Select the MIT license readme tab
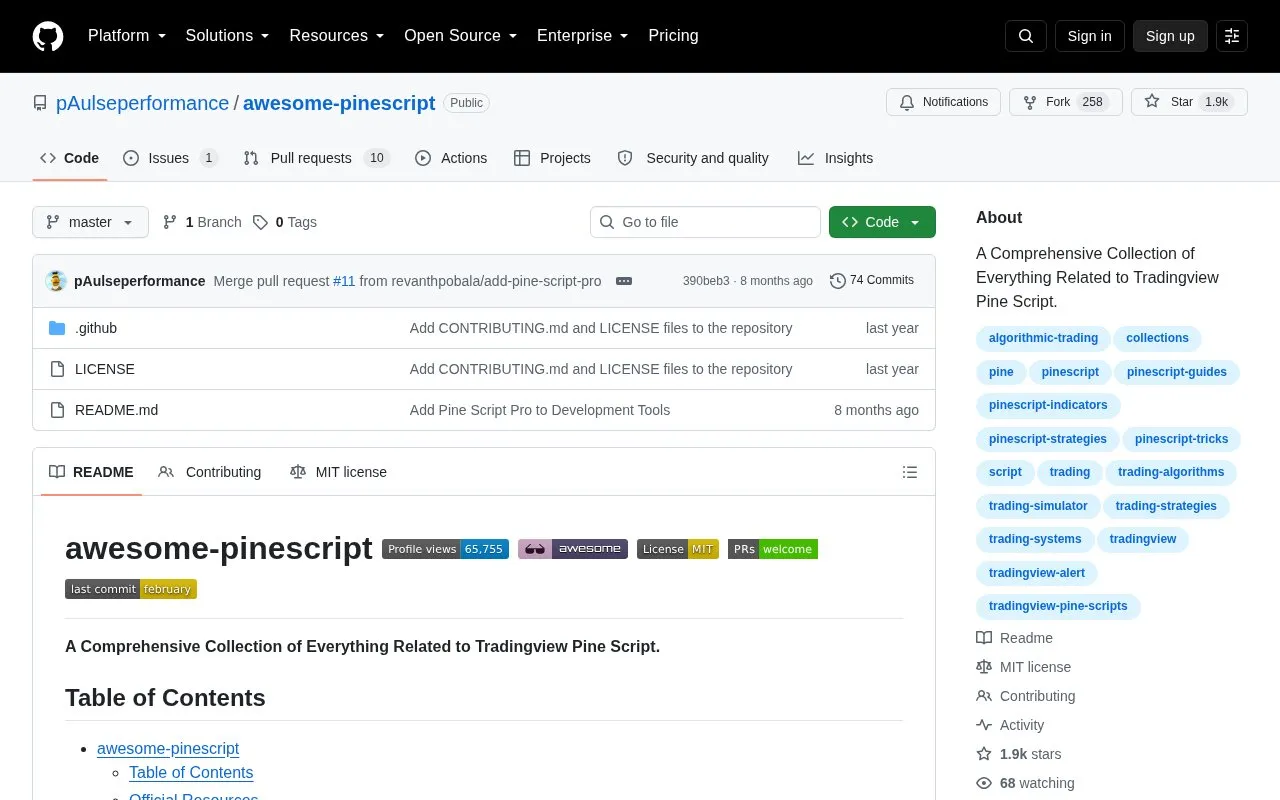Viewport: 1280px width, 800px height. tap(338, 472)
